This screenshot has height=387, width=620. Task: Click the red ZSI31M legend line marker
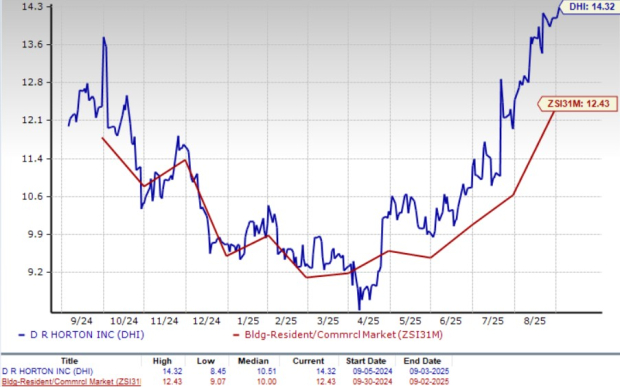(x=236, y=335)
